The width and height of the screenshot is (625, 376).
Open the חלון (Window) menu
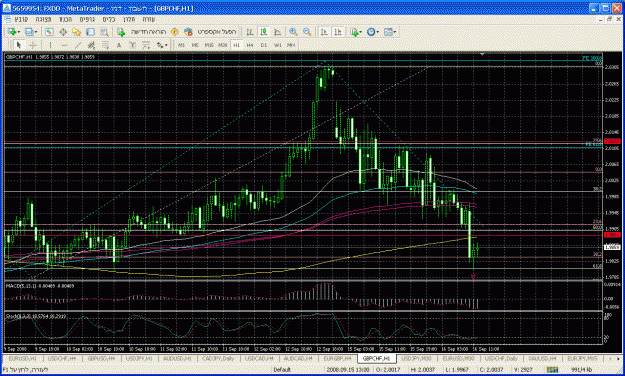tap(129, 19)
